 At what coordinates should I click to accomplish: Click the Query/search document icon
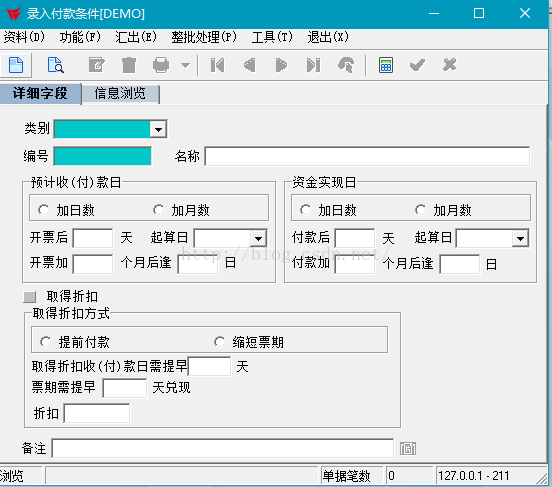pos(55,65)
